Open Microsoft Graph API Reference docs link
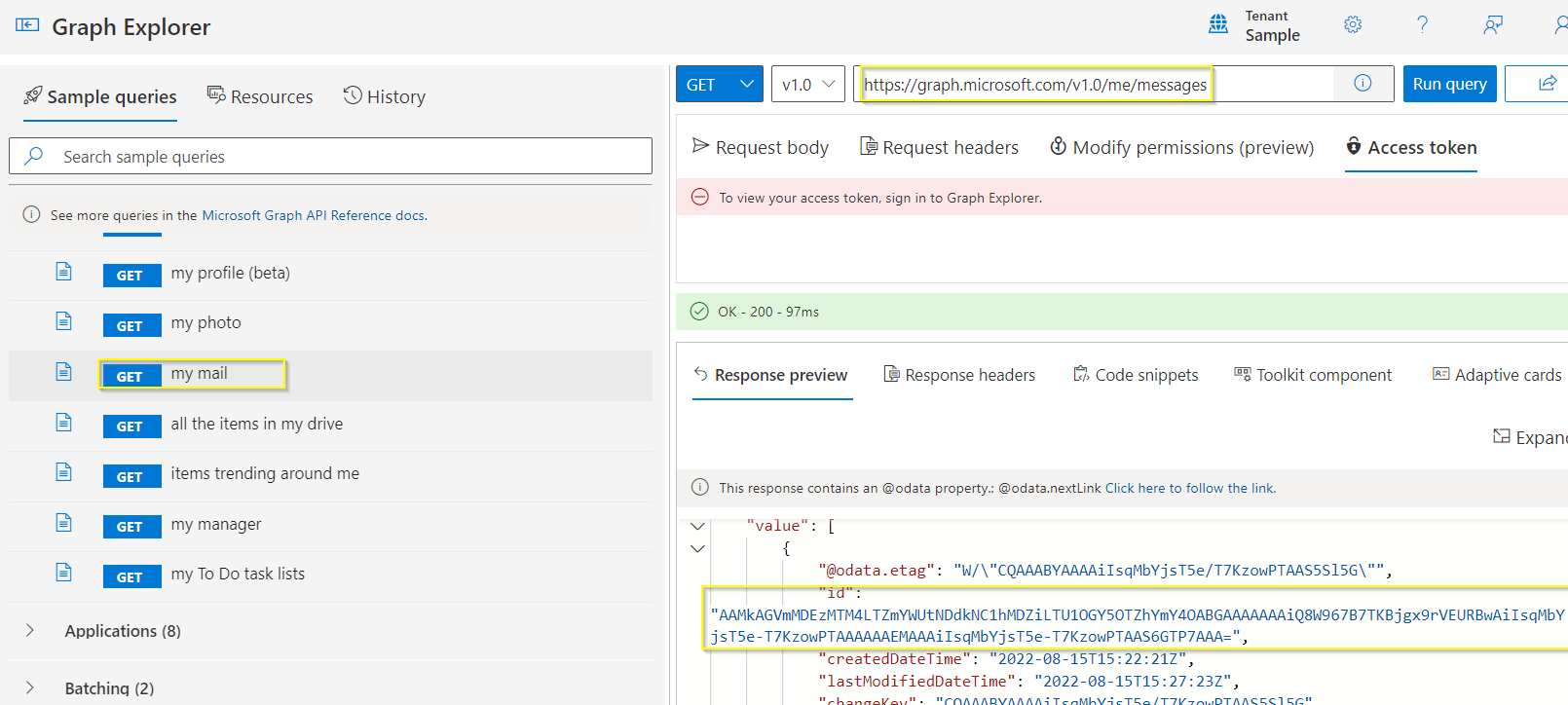This screenshot has width=1568, height=705. [x=313, y=215]
